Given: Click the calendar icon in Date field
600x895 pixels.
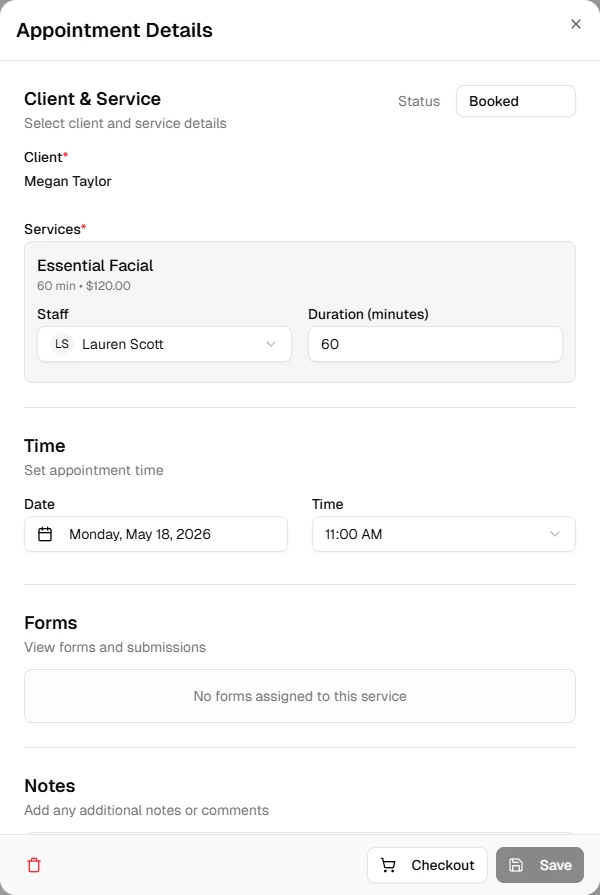Looking at the screenshot, I should [x=45, y=534].
